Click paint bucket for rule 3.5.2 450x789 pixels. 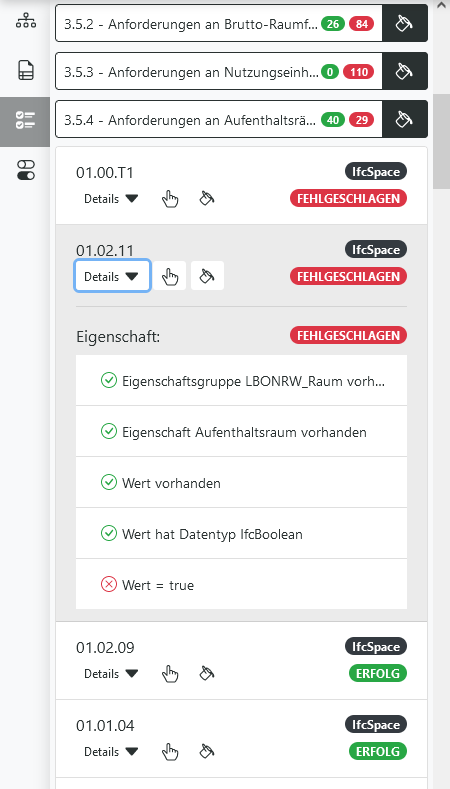[405, 23]
